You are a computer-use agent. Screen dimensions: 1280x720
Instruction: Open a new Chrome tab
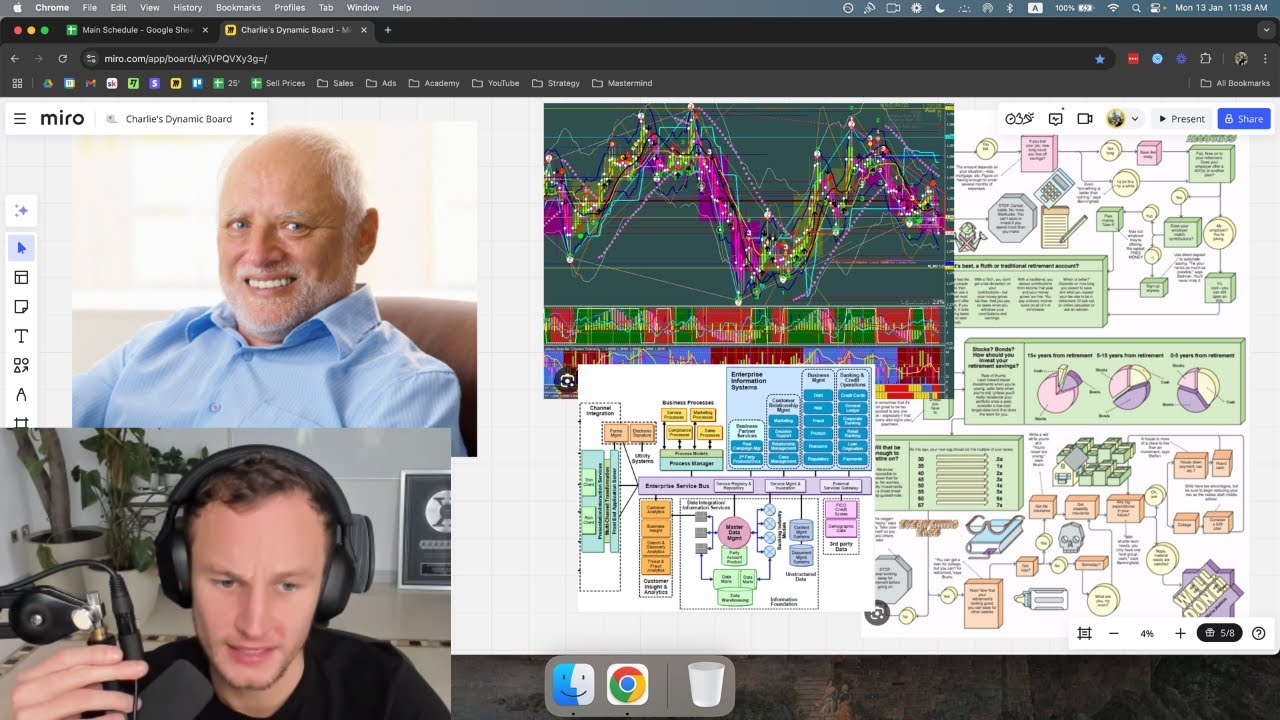click(388, 30)
